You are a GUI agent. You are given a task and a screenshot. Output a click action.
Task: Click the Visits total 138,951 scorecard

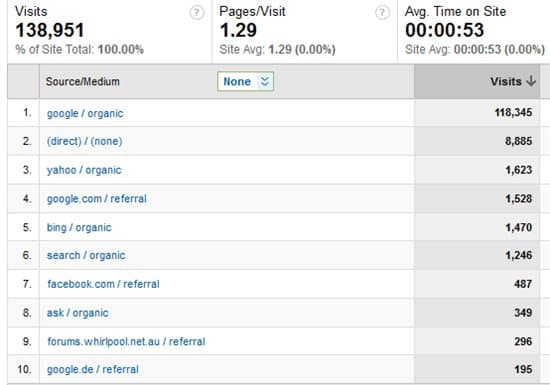109,31
